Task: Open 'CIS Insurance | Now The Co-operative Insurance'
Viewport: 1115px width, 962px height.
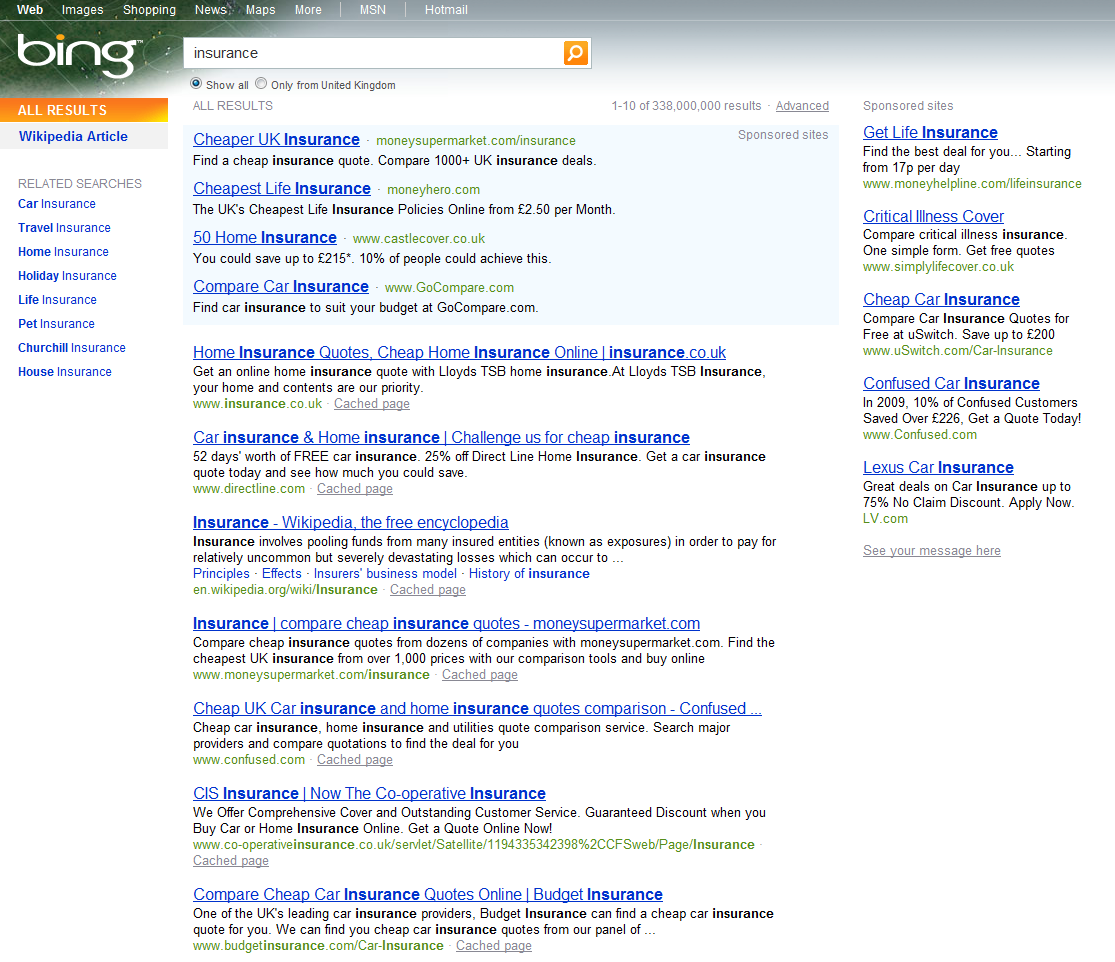Action: pos(370,793)
